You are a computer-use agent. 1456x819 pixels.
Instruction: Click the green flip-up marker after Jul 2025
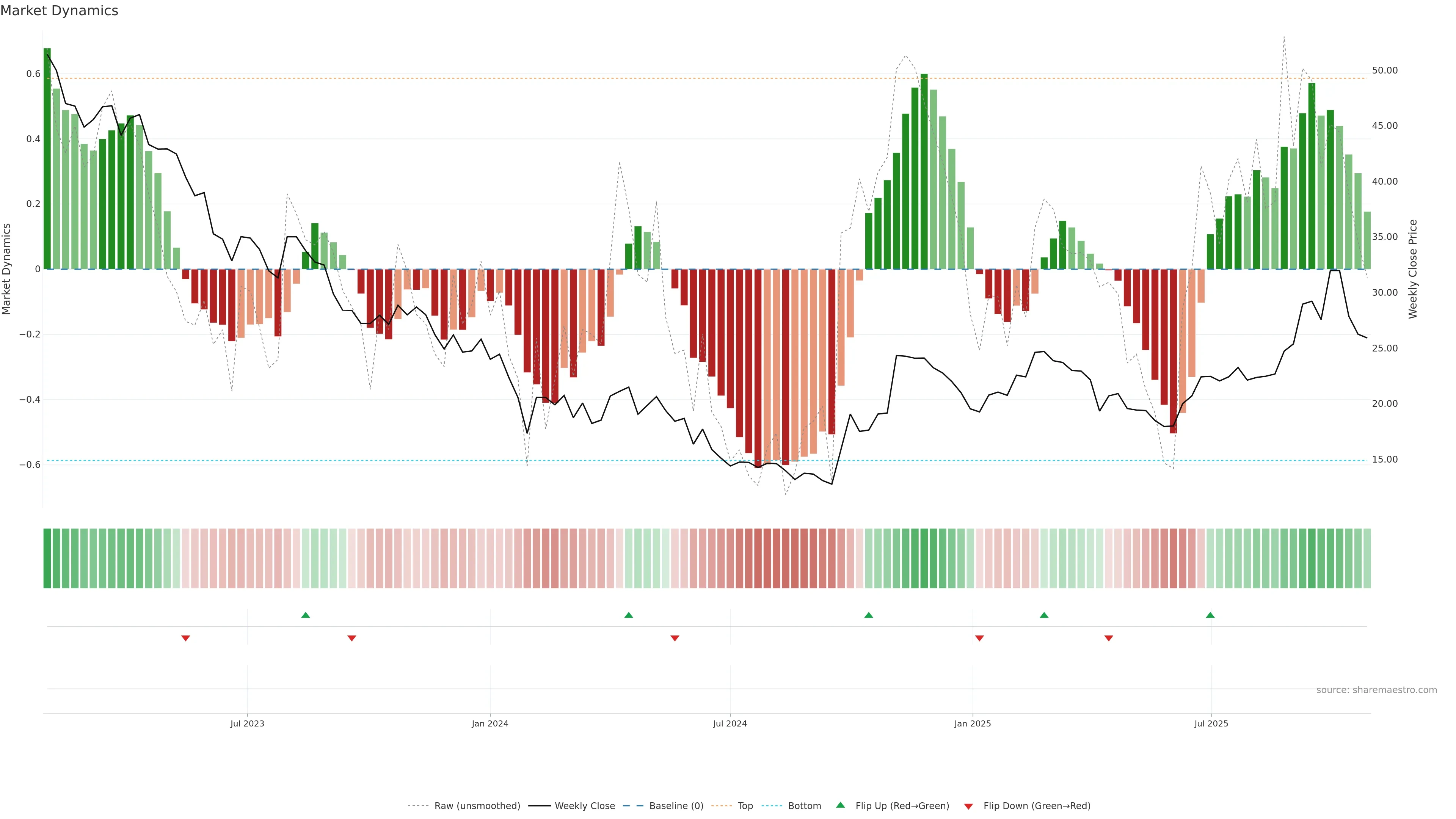1210,615
